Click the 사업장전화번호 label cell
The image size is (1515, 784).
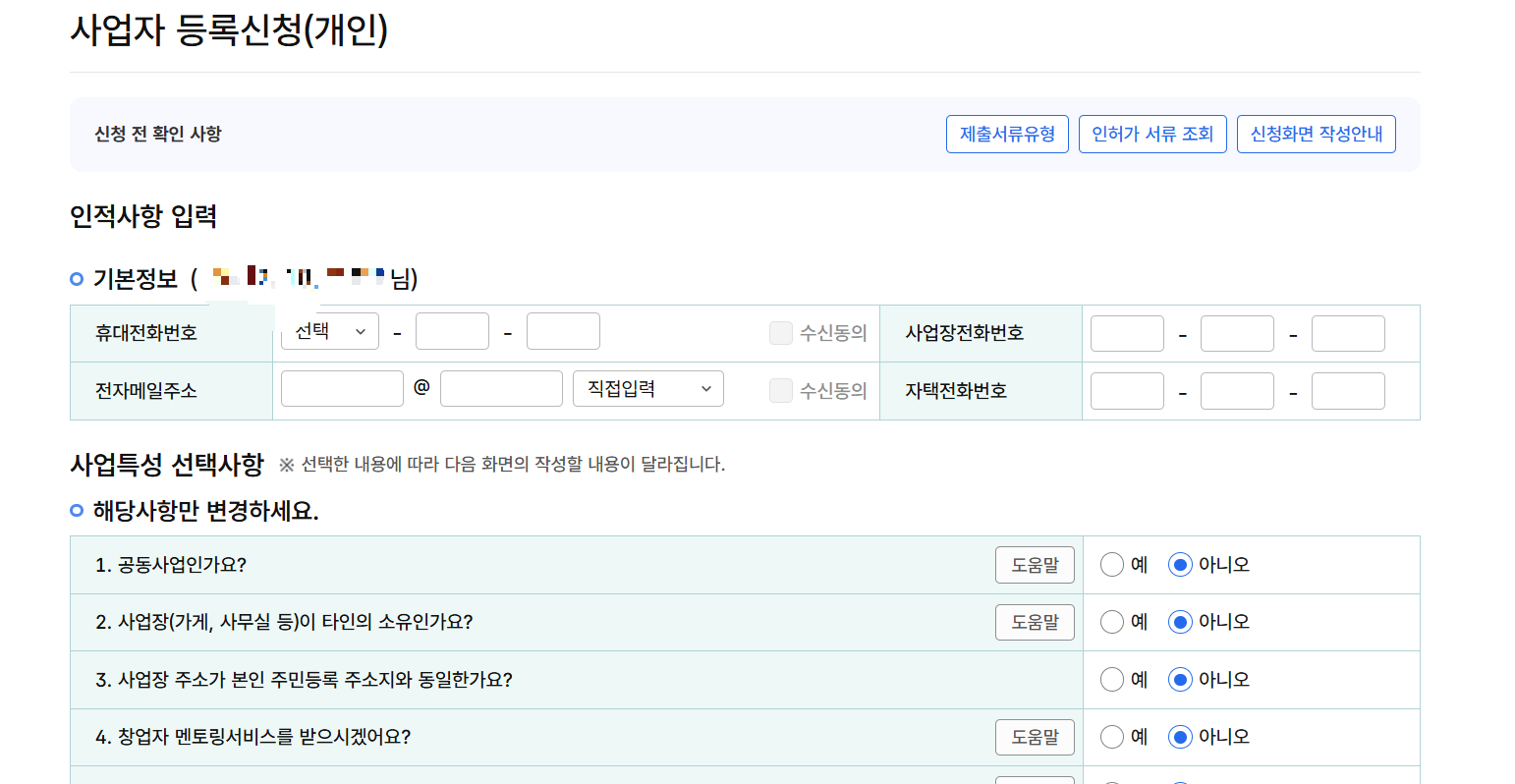pyautogui.click(x=981, y=333)
